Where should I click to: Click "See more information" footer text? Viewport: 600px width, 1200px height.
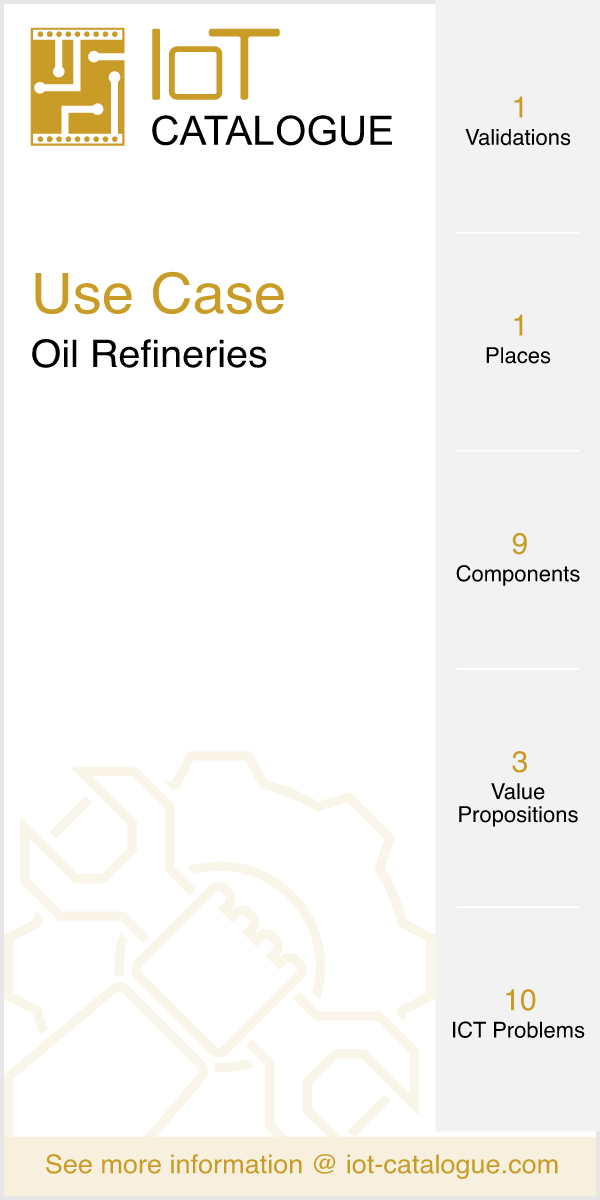[x=173, y=1165]
